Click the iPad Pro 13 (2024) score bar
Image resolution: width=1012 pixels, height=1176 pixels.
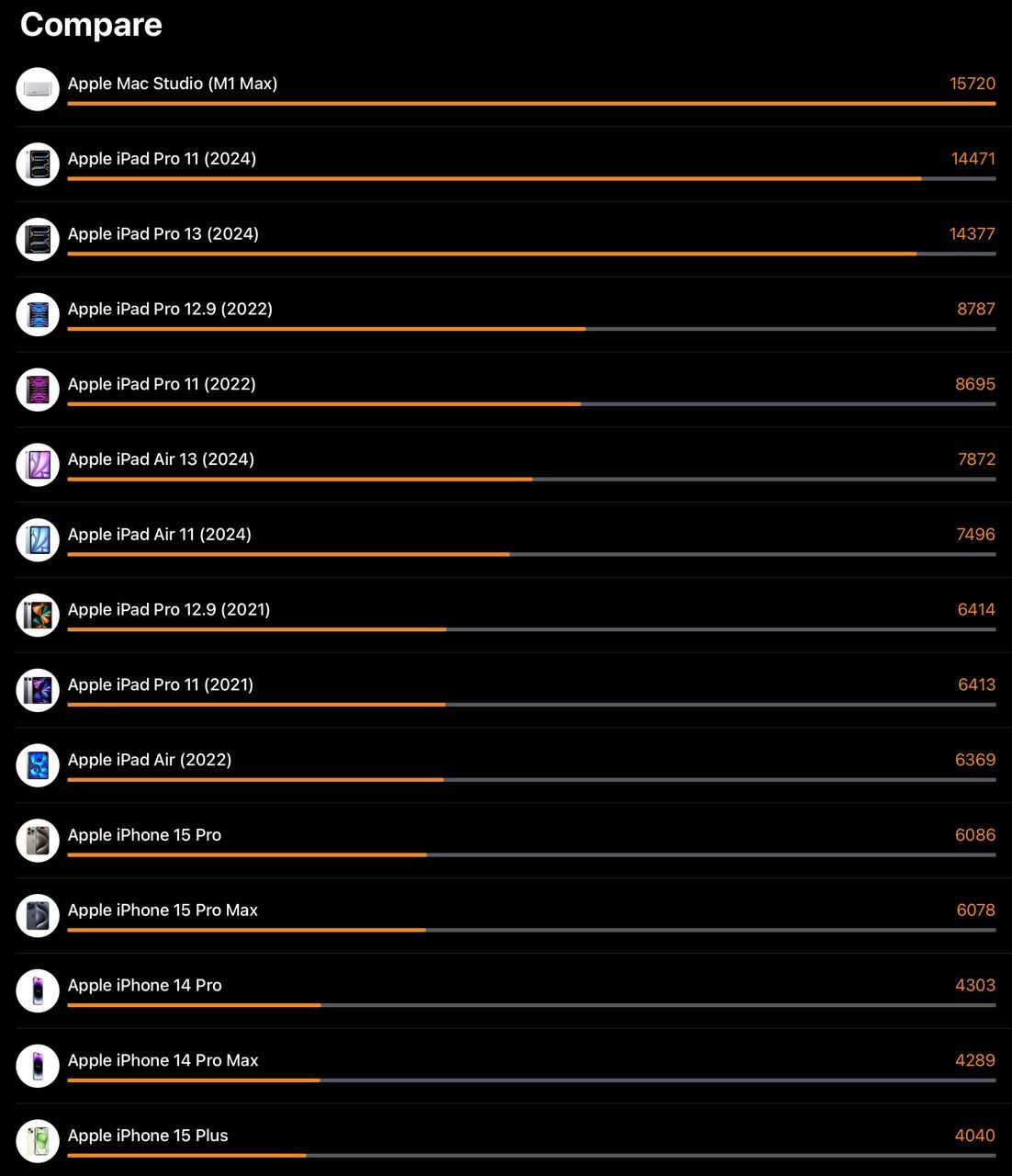[532, 254]
